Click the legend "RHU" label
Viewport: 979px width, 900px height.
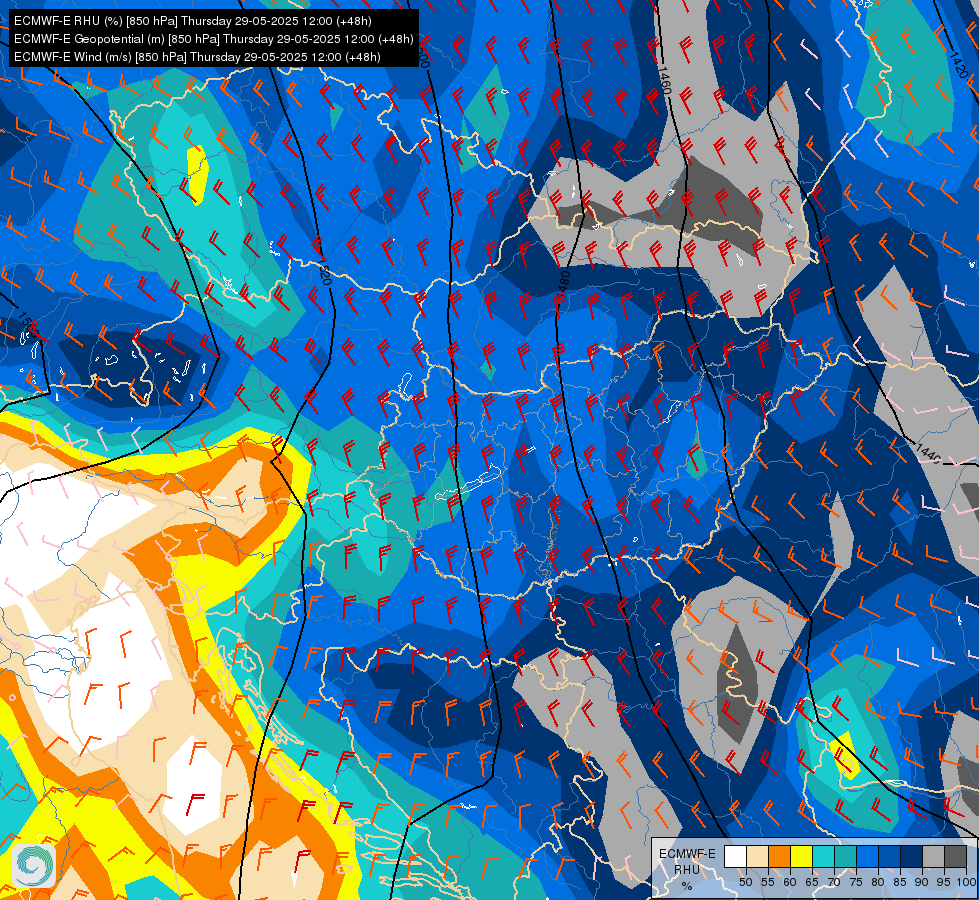point(687,869)
